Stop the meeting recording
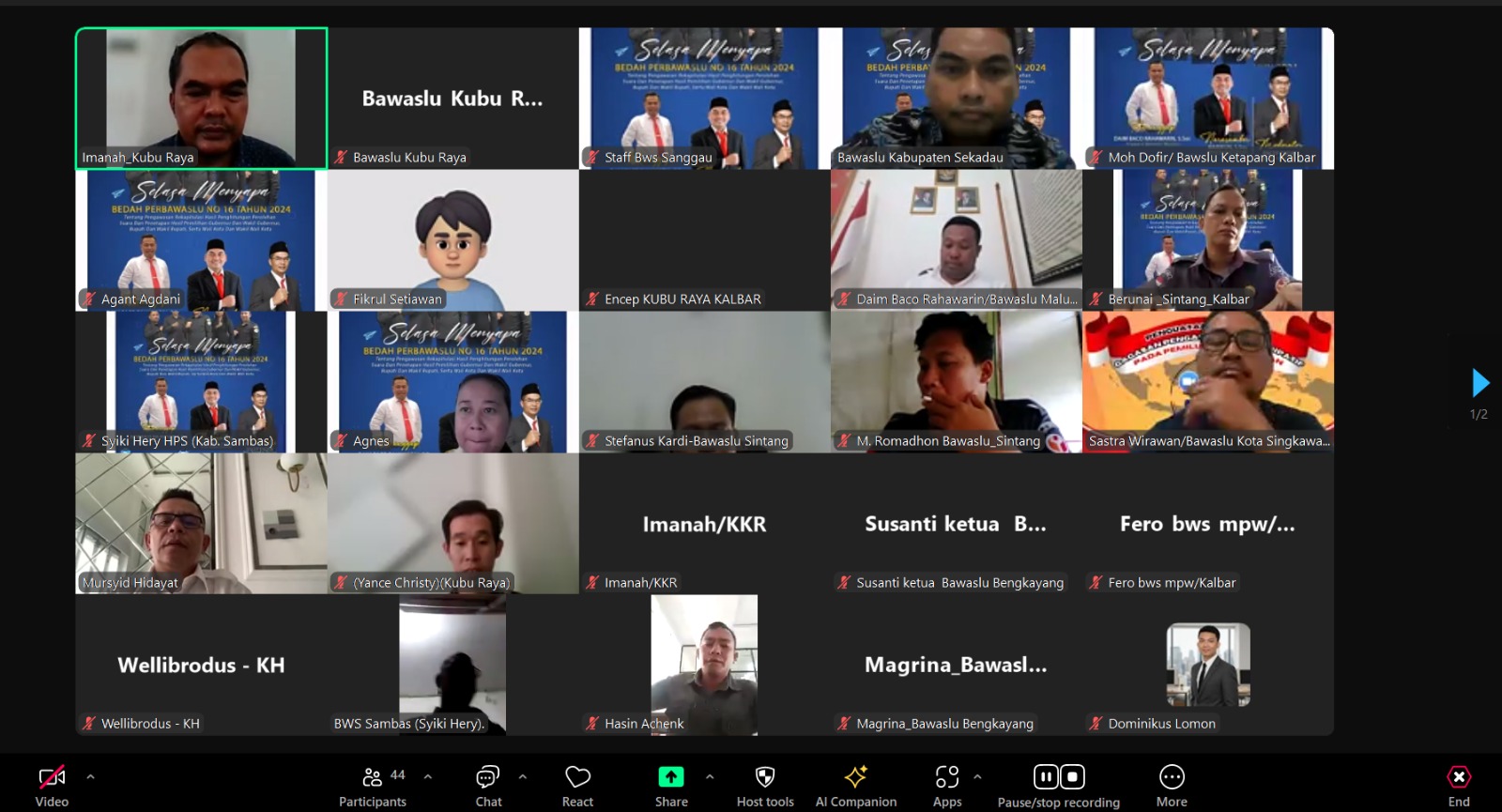Screen dimensions: 1502x812 point(1072,777)
